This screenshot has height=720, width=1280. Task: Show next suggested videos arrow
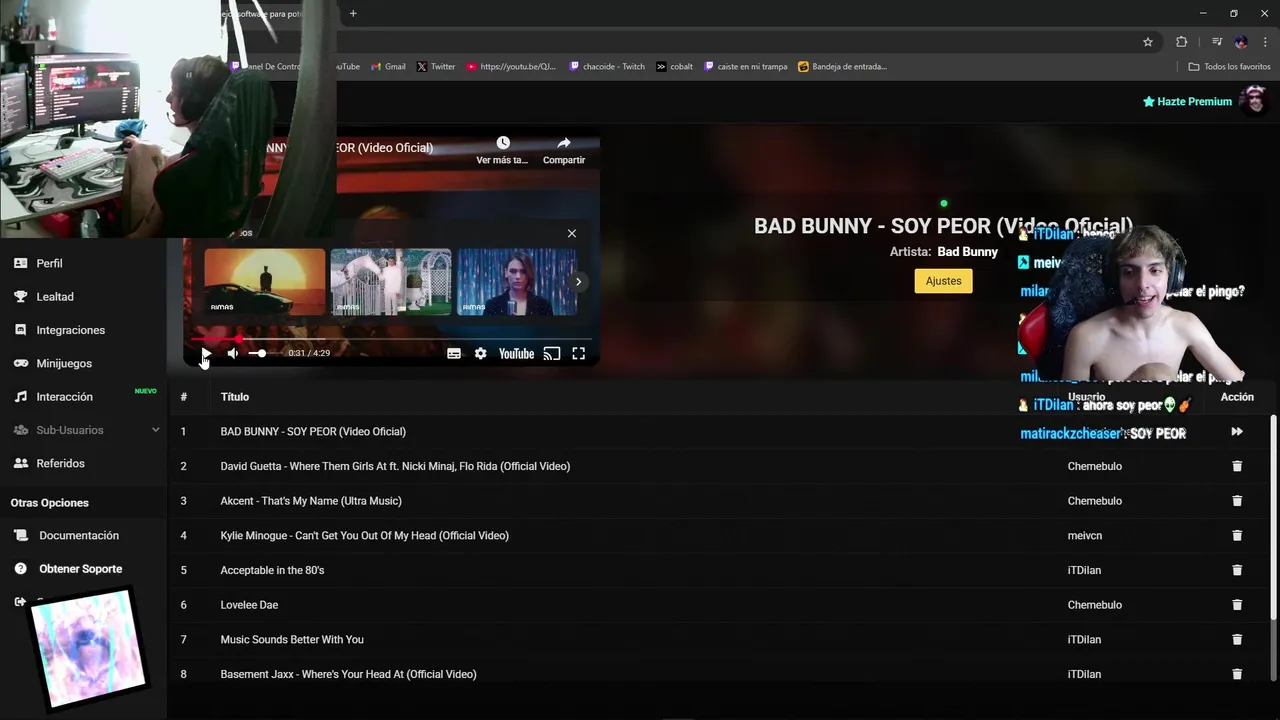point(578,282)
